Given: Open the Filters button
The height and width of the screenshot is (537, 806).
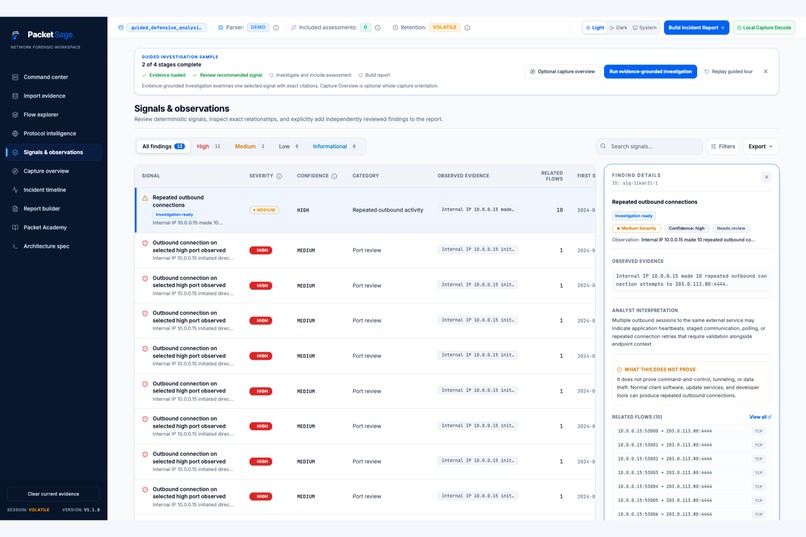Looking at the screenshot, I should point(723,146).
